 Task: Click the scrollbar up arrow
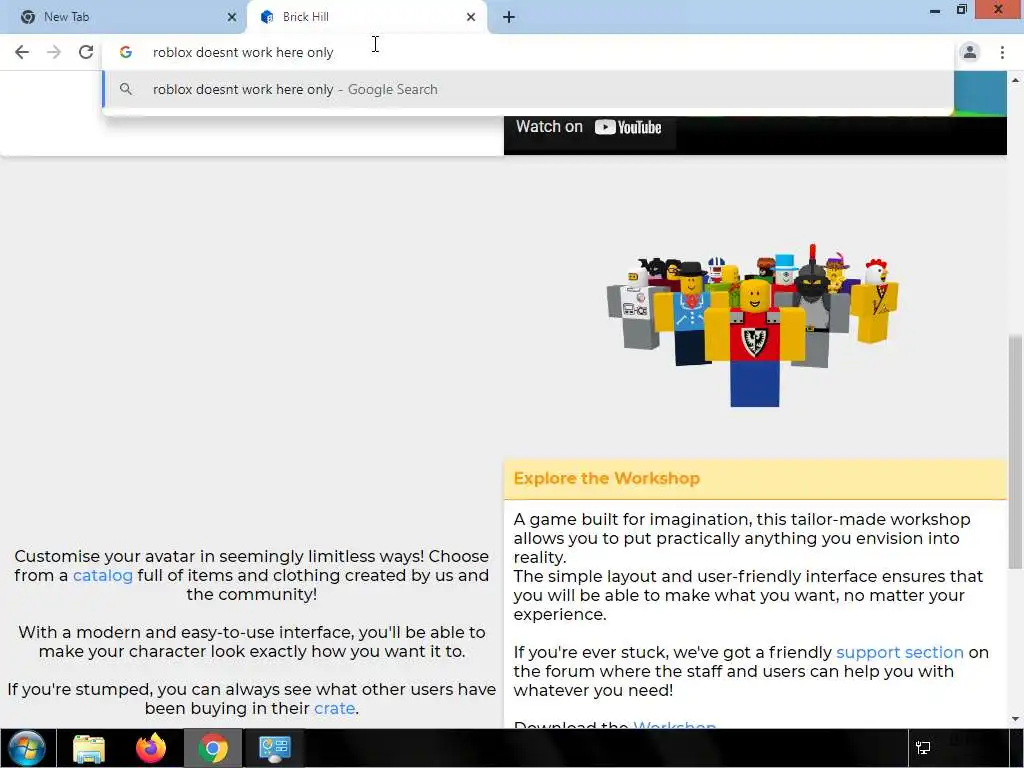click(1016, 80)
